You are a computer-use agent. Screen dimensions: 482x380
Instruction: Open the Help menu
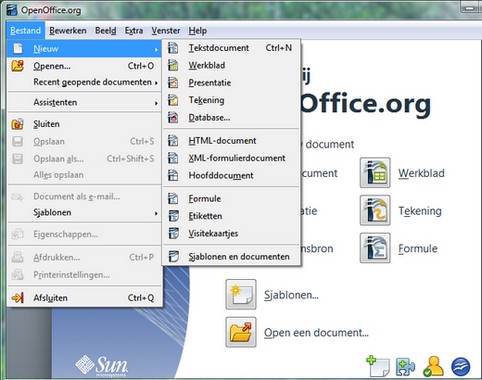[x=198, y=31]
